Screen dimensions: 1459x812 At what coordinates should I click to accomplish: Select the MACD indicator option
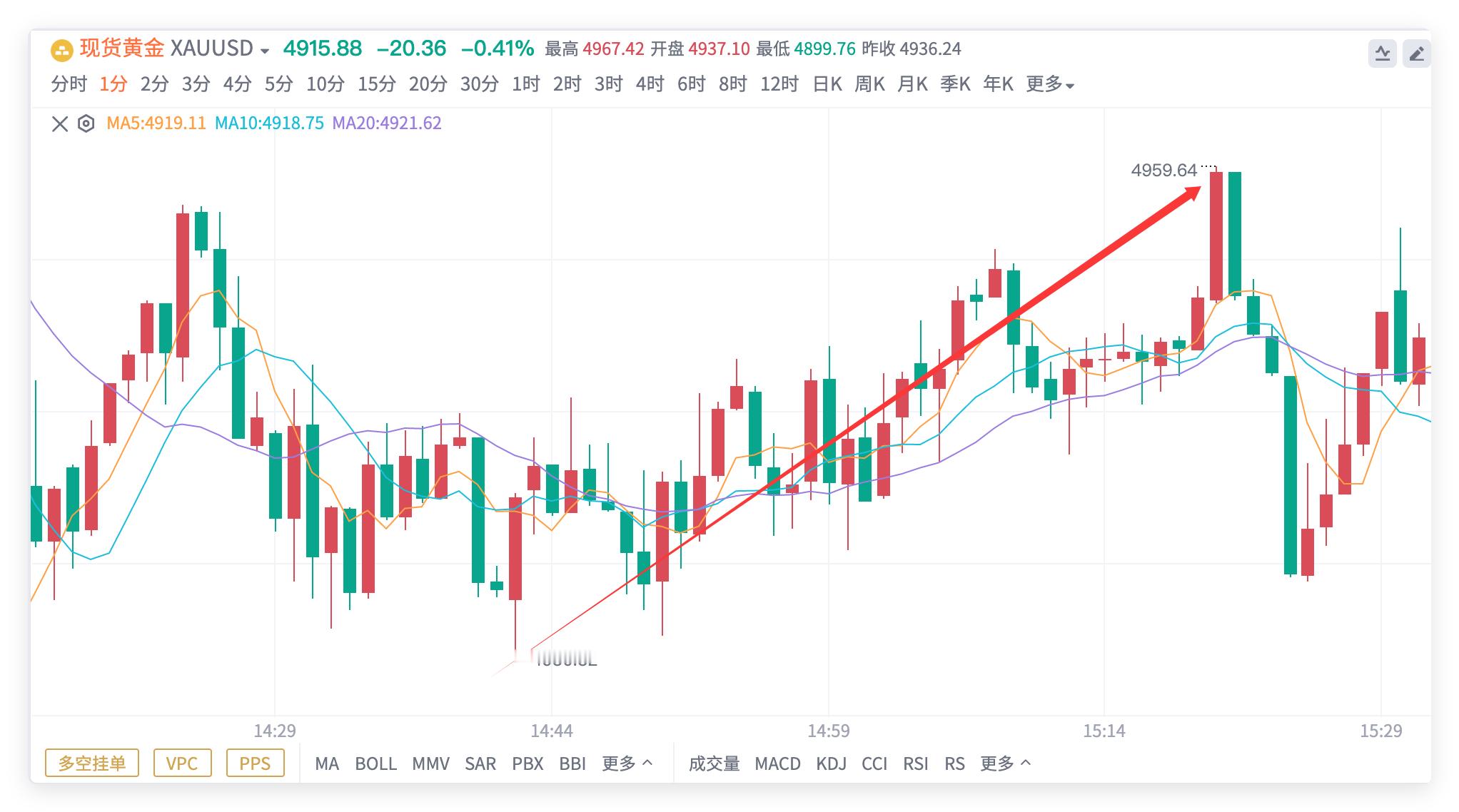coord(778,763)
